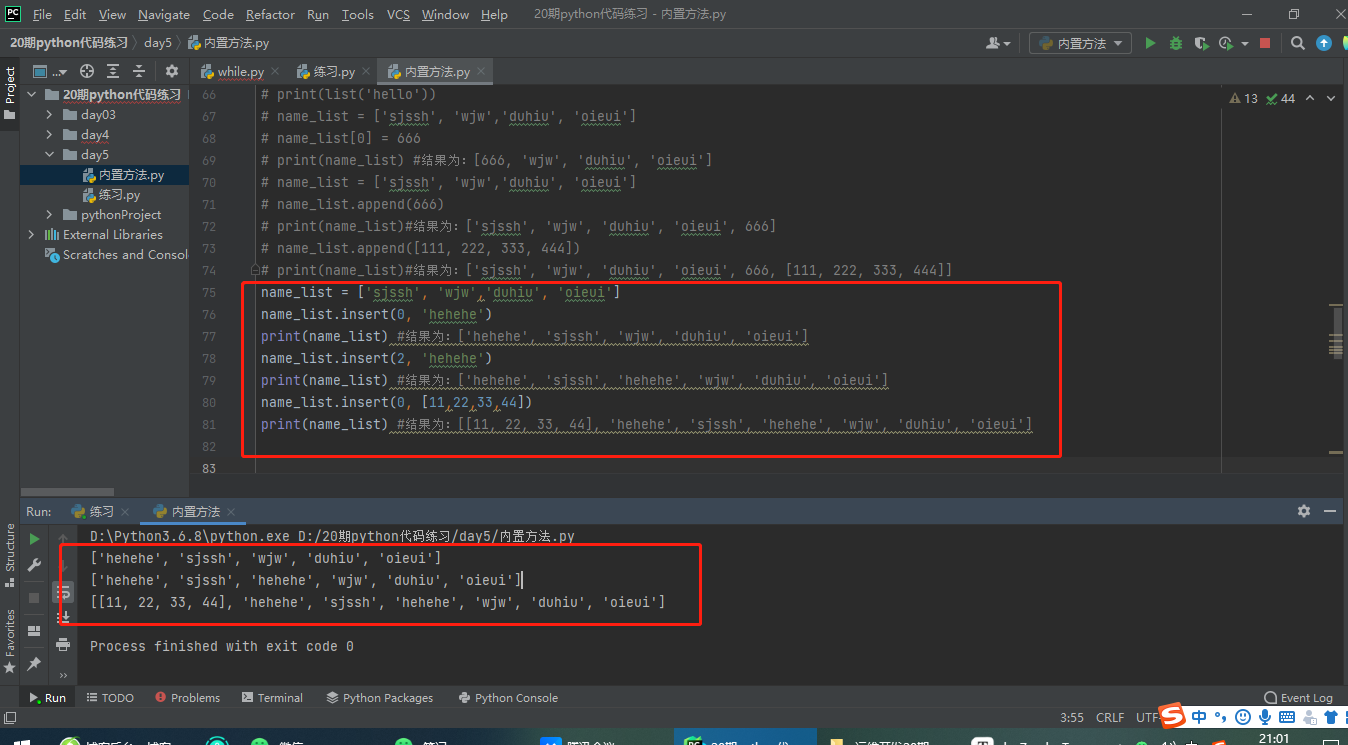Screen dimensions: 1348x745
Task: Jump to previous highlighted error arrow
Action: [x=1310, y=98]
